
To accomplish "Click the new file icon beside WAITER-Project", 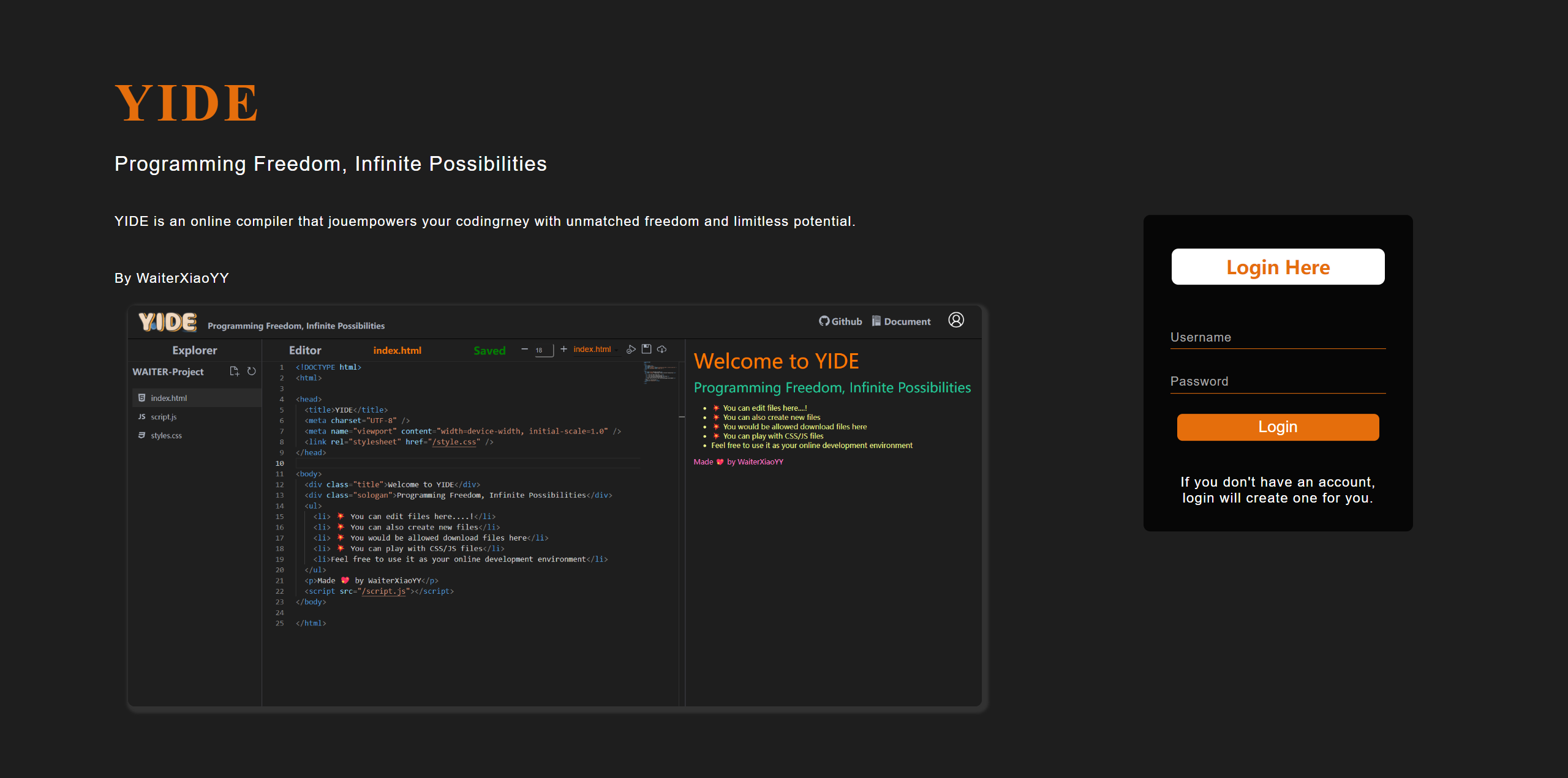I will (234, 372).
